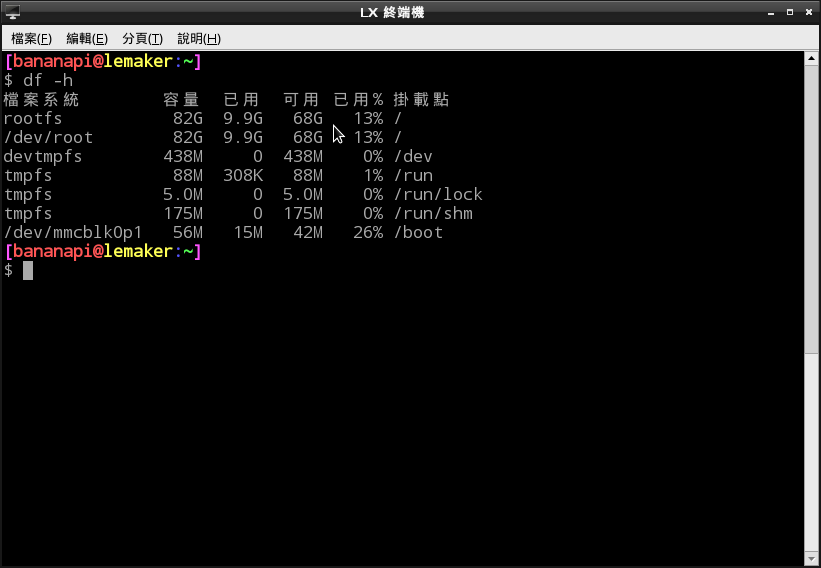821x568 pixels.
Task: Click the 'df -h' command text
Action: [x=48, y=80]
